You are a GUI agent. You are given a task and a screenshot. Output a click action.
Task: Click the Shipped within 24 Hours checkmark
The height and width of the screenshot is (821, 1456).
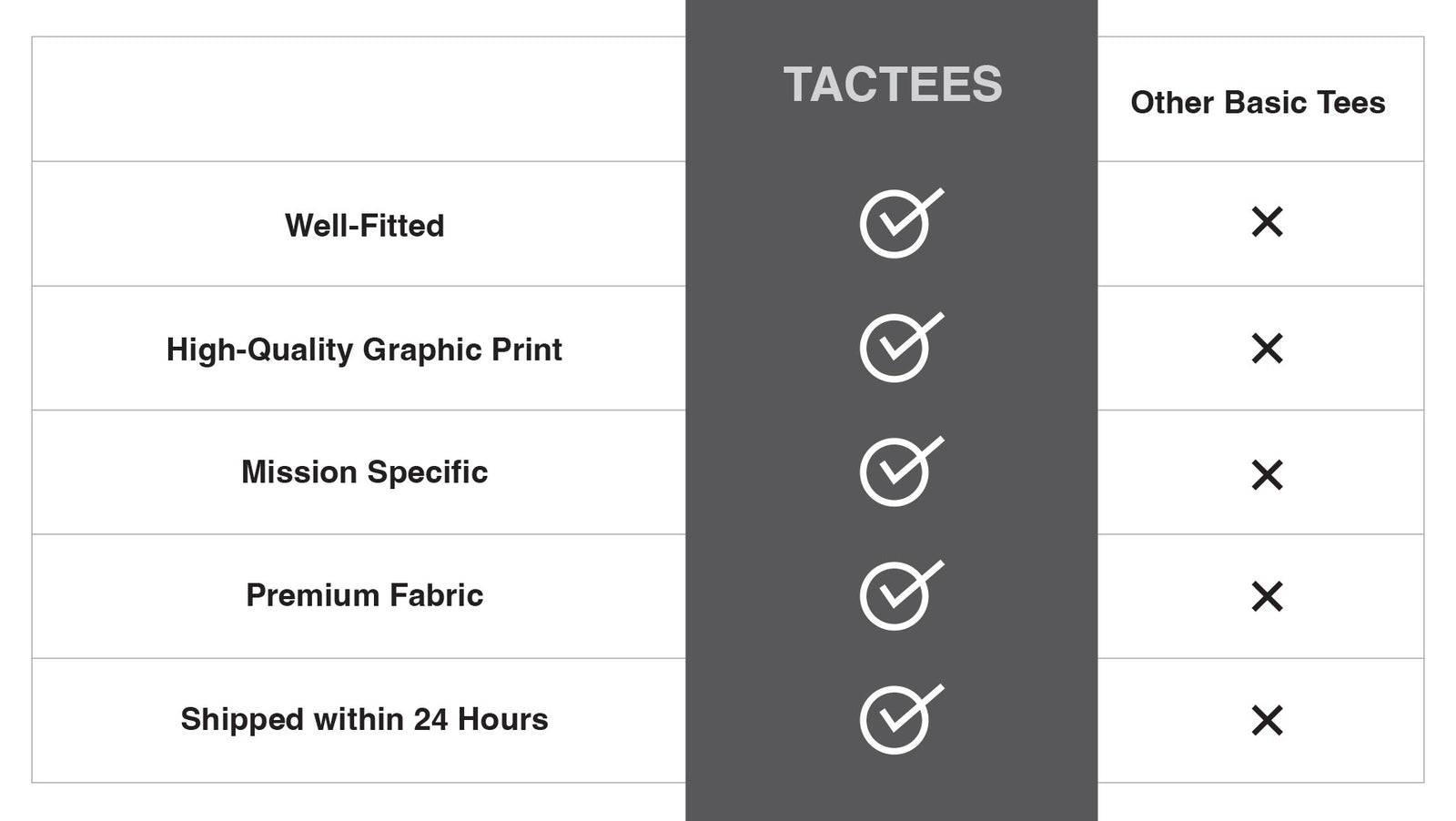897,718
